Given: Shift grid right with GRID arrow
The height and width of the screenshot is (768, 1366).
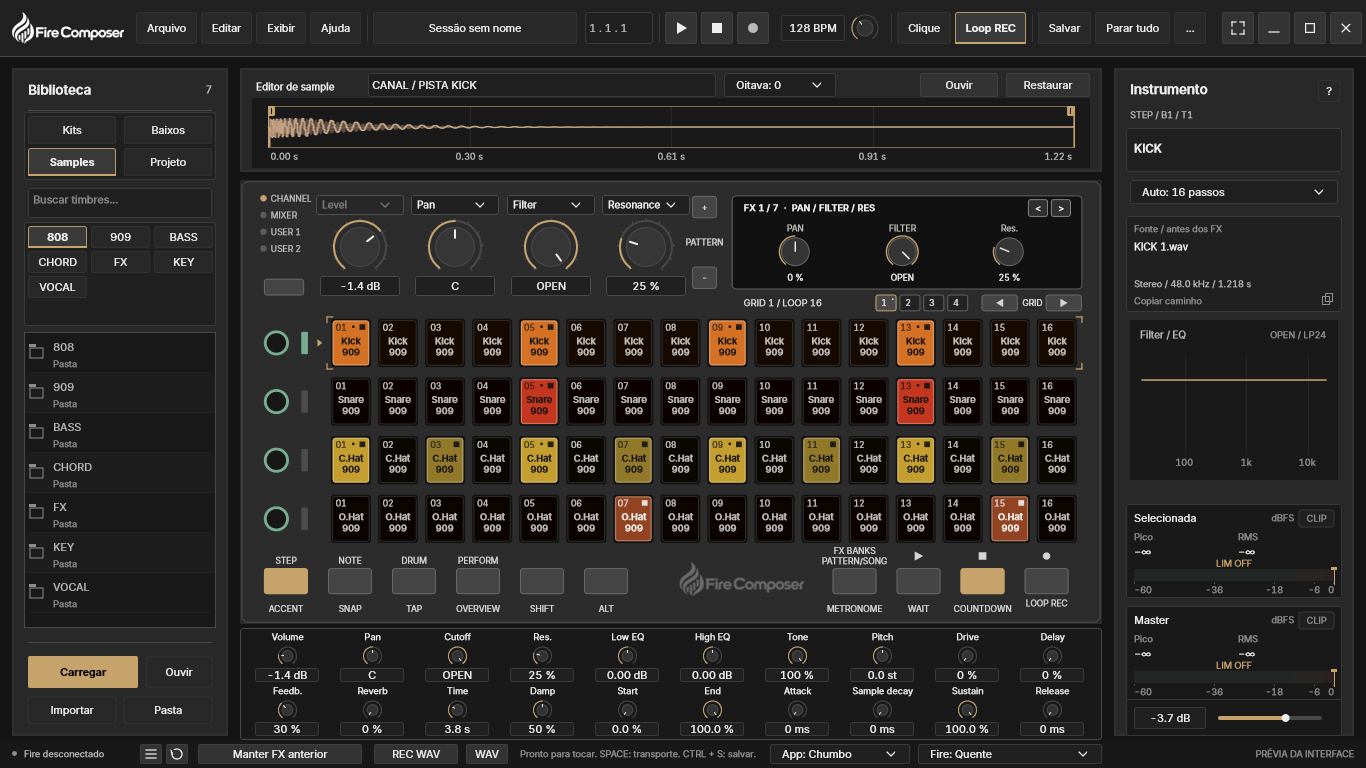Looking at the screenshot, I should point(1063,303).
